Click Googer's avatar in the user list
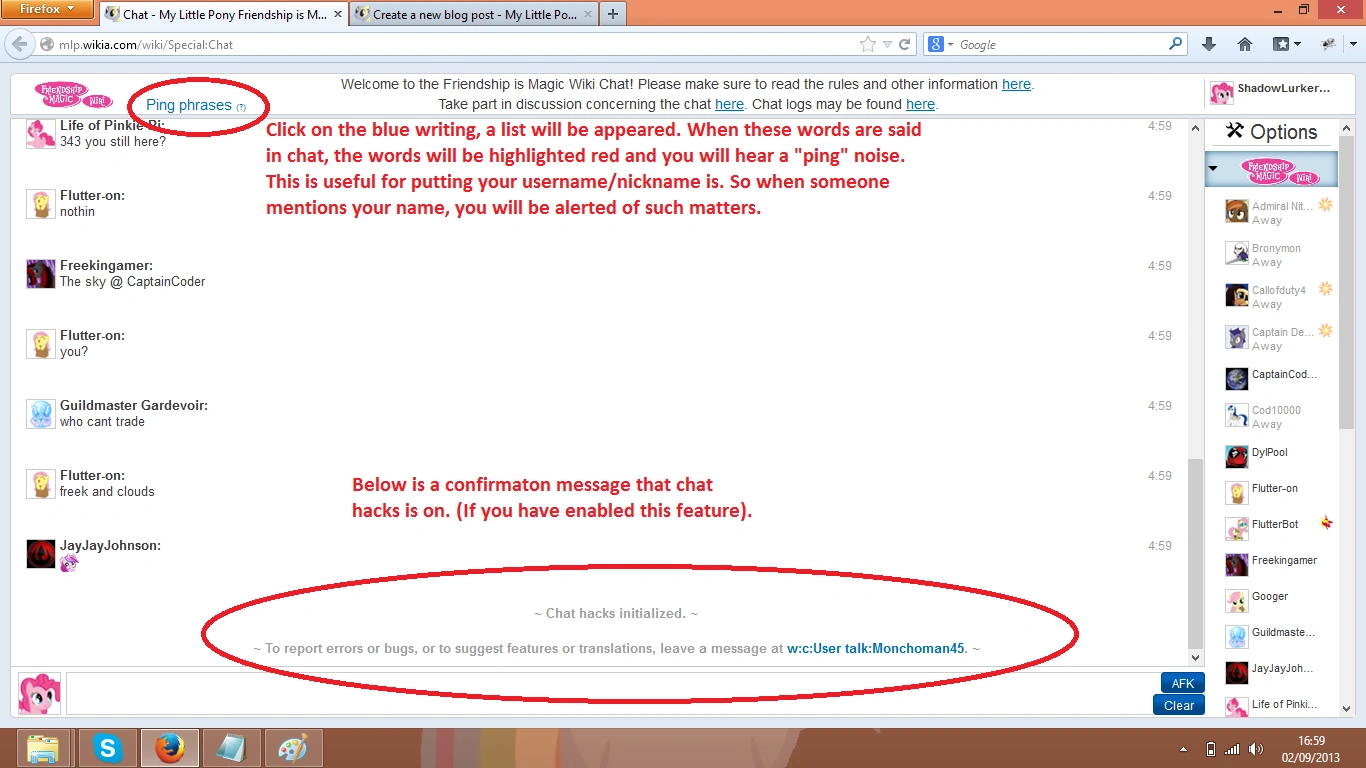1366x768 pixels. tap(1237, 600)
